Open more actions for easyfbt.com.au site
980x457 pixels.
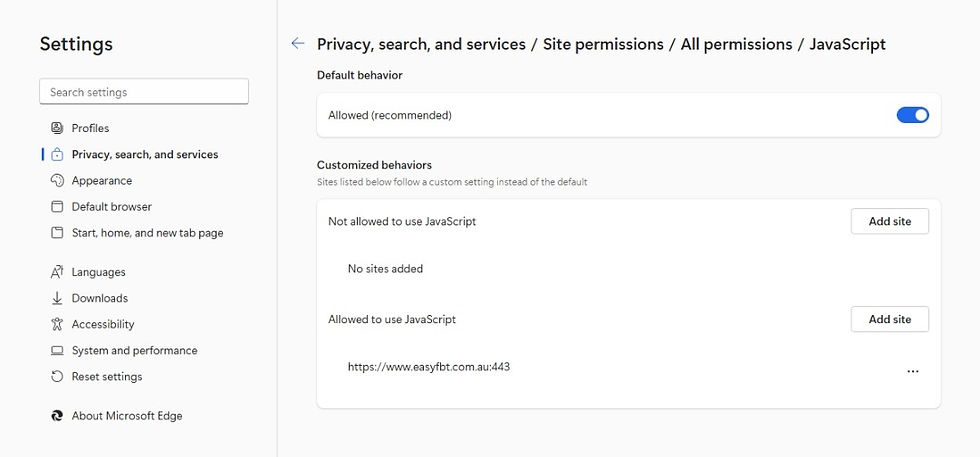[912, 371]
